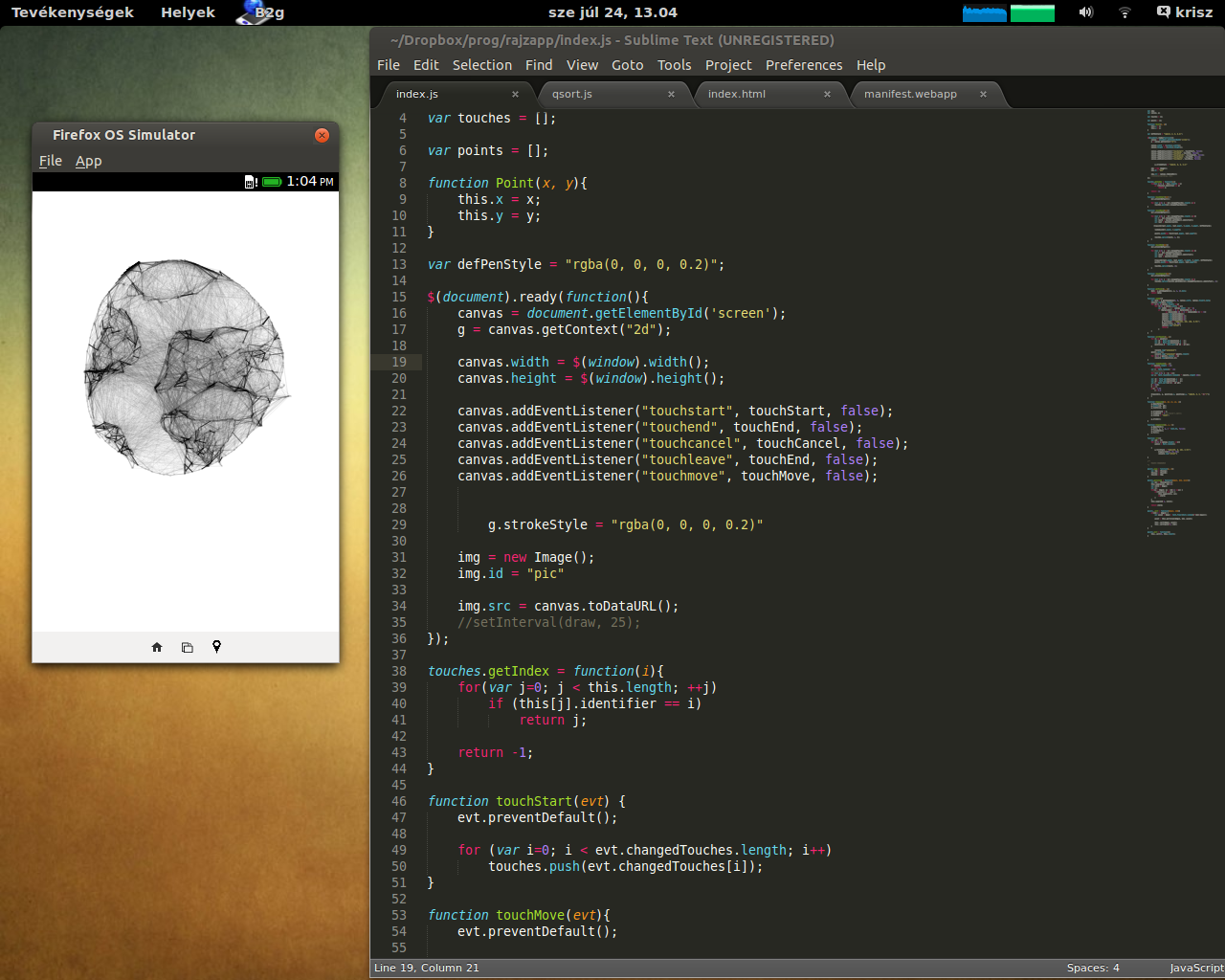Click the commented setInterval line

pos(549,622)
